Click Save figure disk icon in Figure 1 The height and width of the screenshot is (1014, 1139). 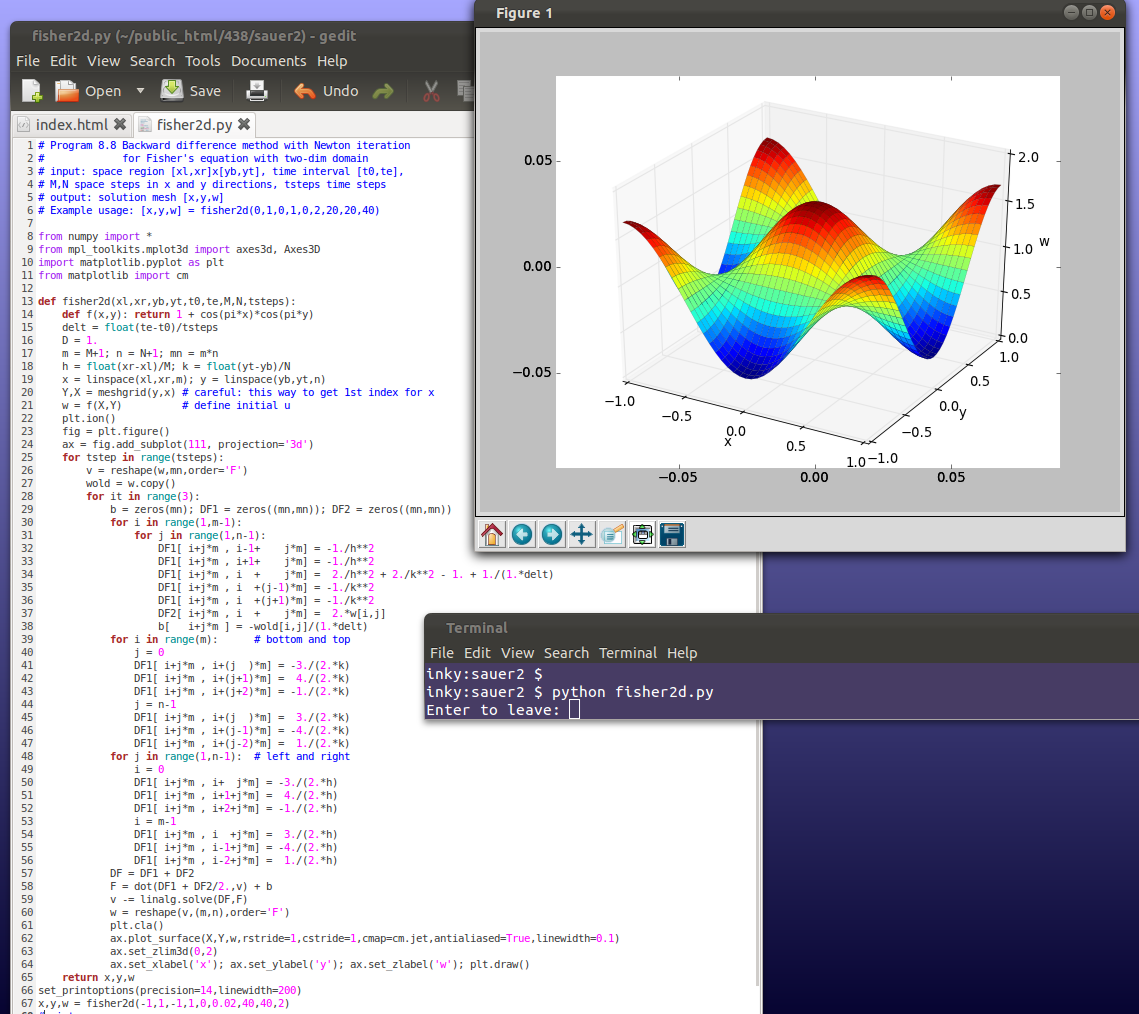point(672,535)
